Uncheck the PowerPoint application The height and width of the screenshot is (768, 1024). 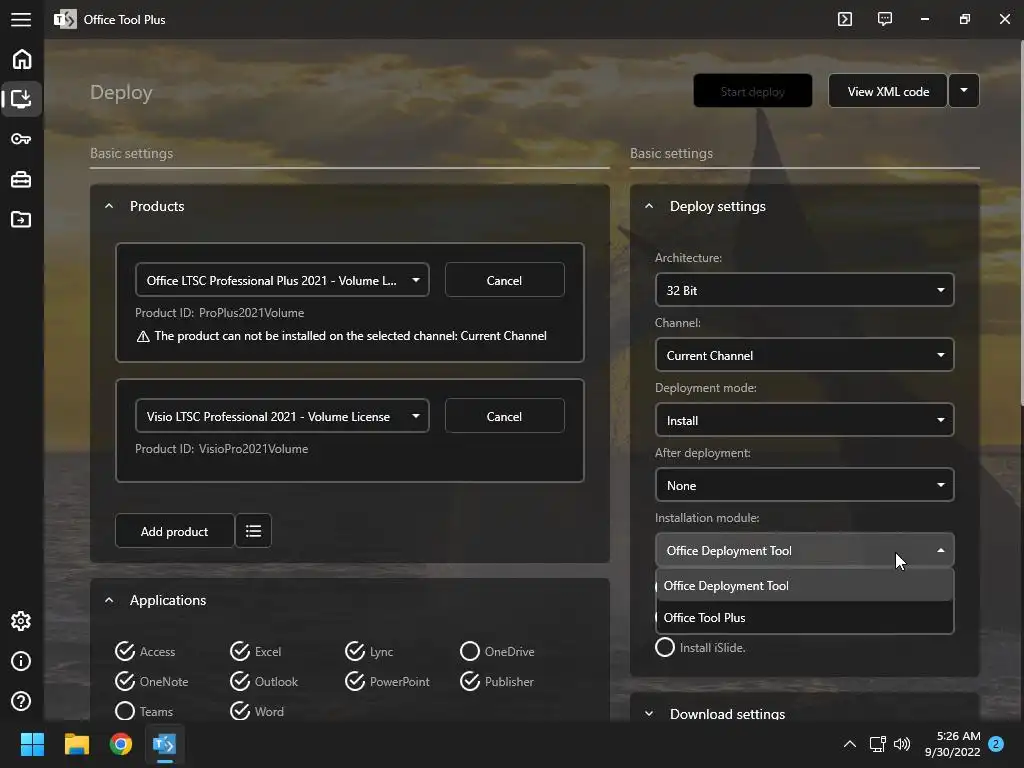[x=387, y=681]
